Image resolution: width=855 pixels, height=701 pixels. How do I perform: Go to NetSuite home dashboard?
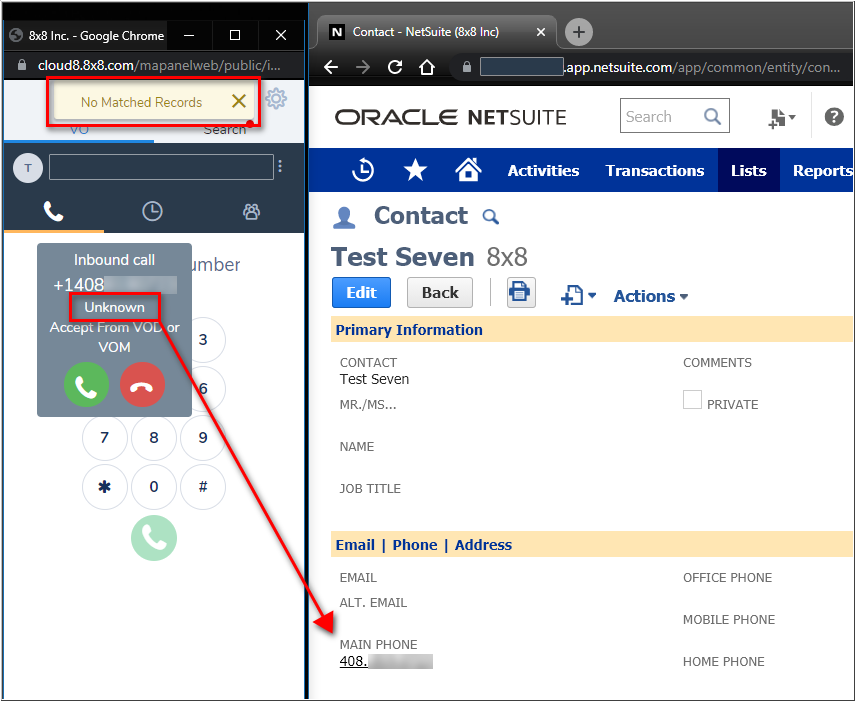468,170
